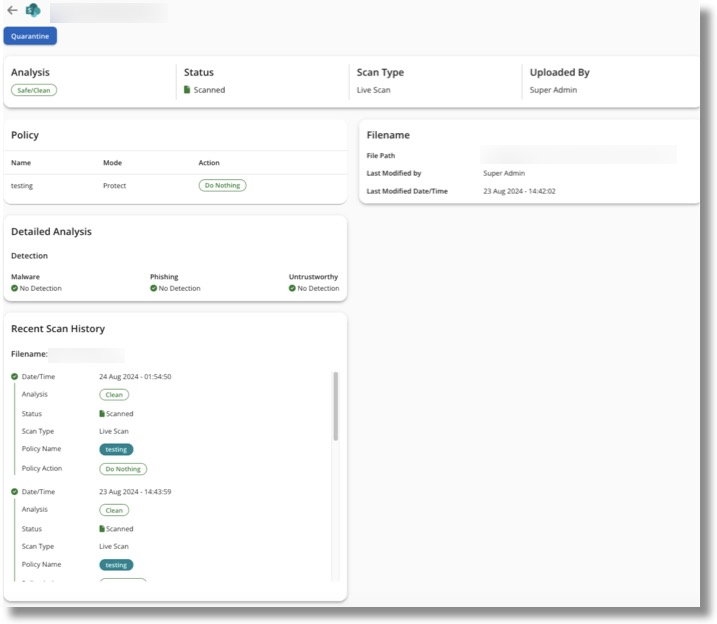Click the app logo beside back arrow

(x=31, y=11)
